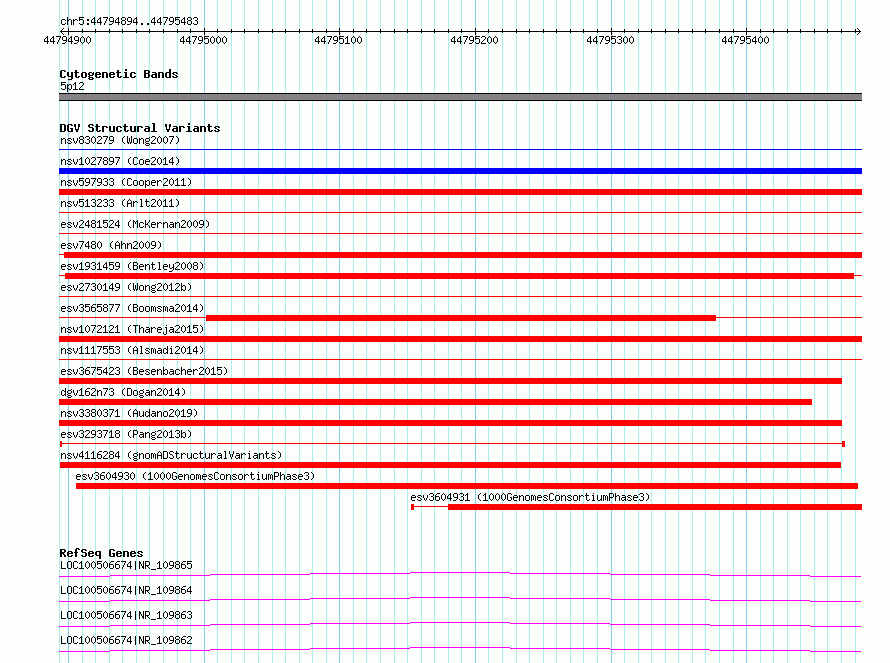The width and height of the screenshot is (890, 663).
Task: Click the red bar of esv3604931
Action: (655, 507)
